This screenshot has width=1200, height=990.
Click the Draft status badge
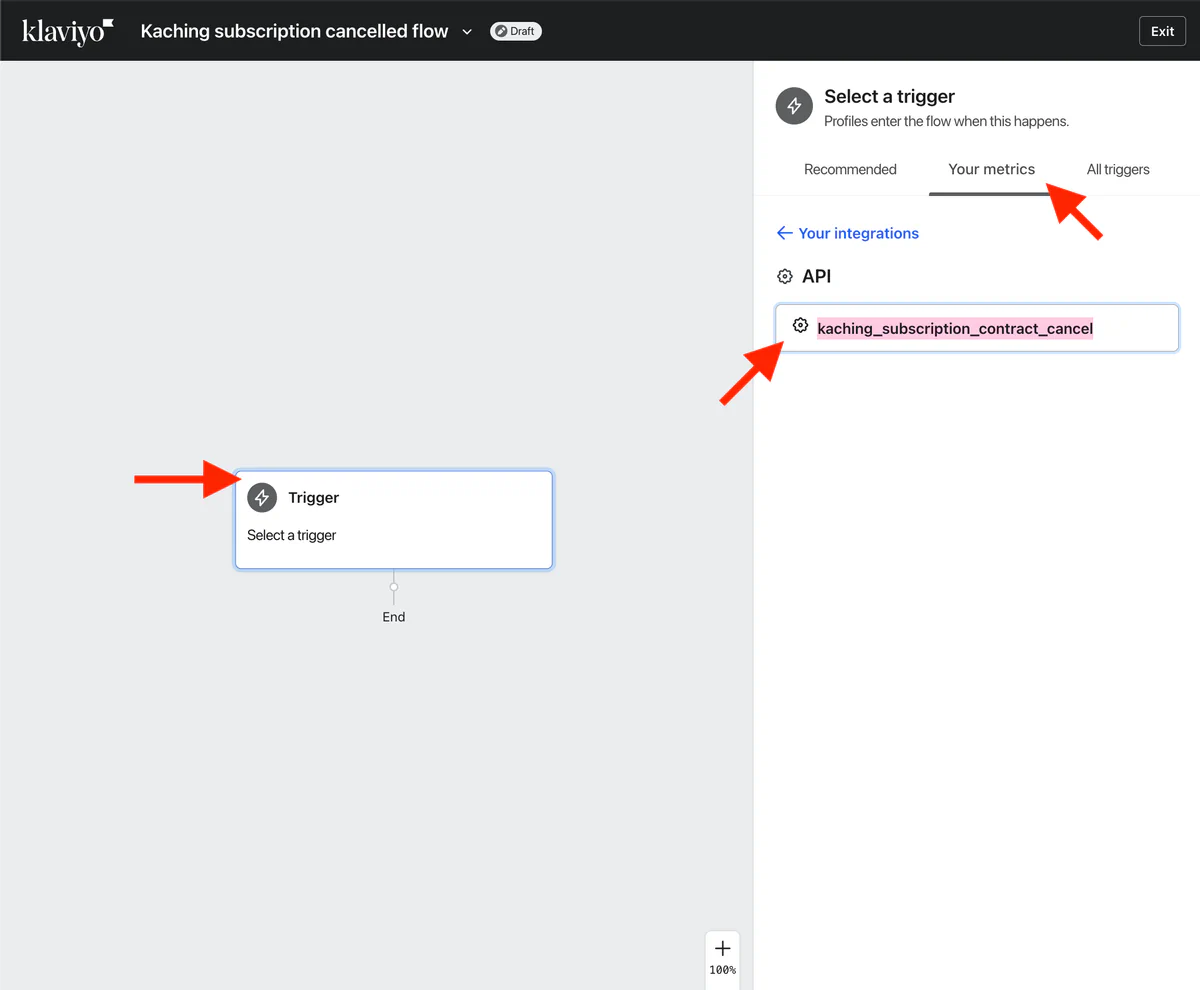click(x=516, y=31)
